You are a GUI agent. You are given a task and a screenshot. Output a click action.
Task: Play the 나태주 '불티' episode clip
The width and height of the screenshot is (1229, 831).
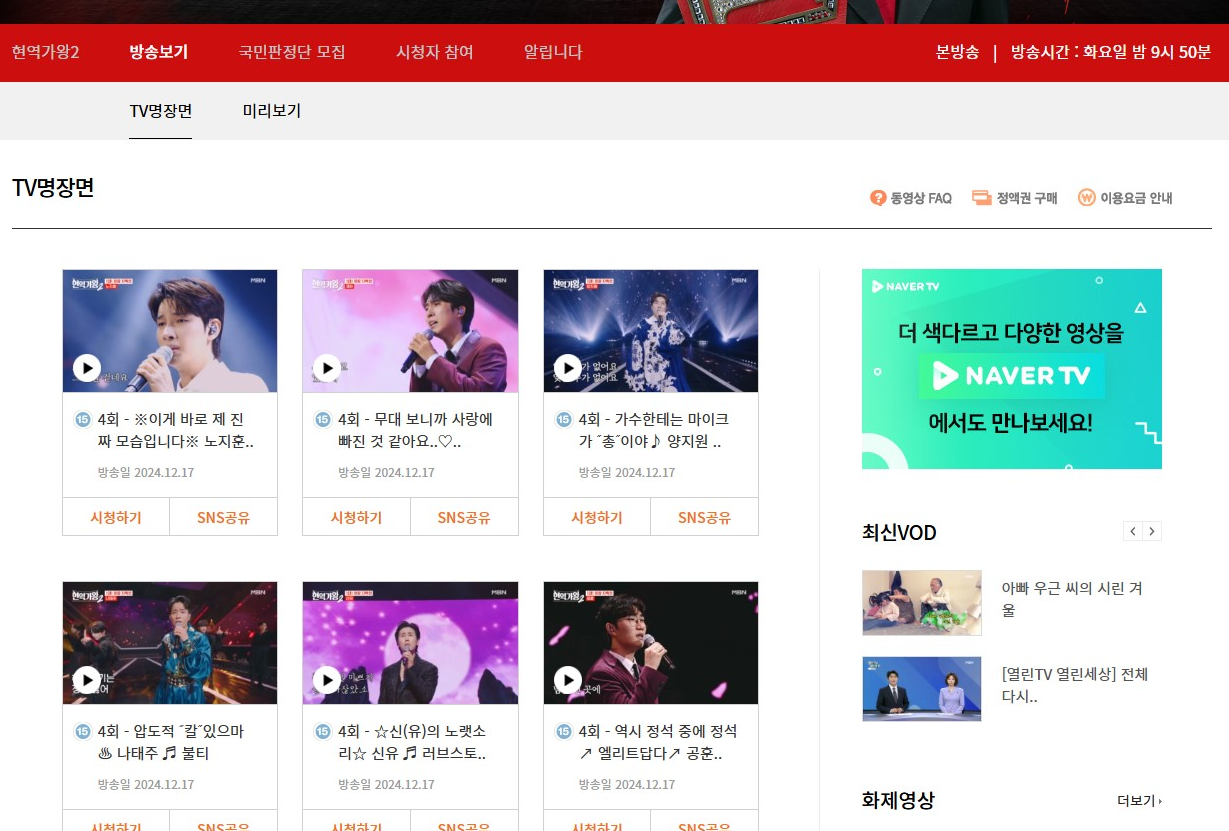point(86,680)
